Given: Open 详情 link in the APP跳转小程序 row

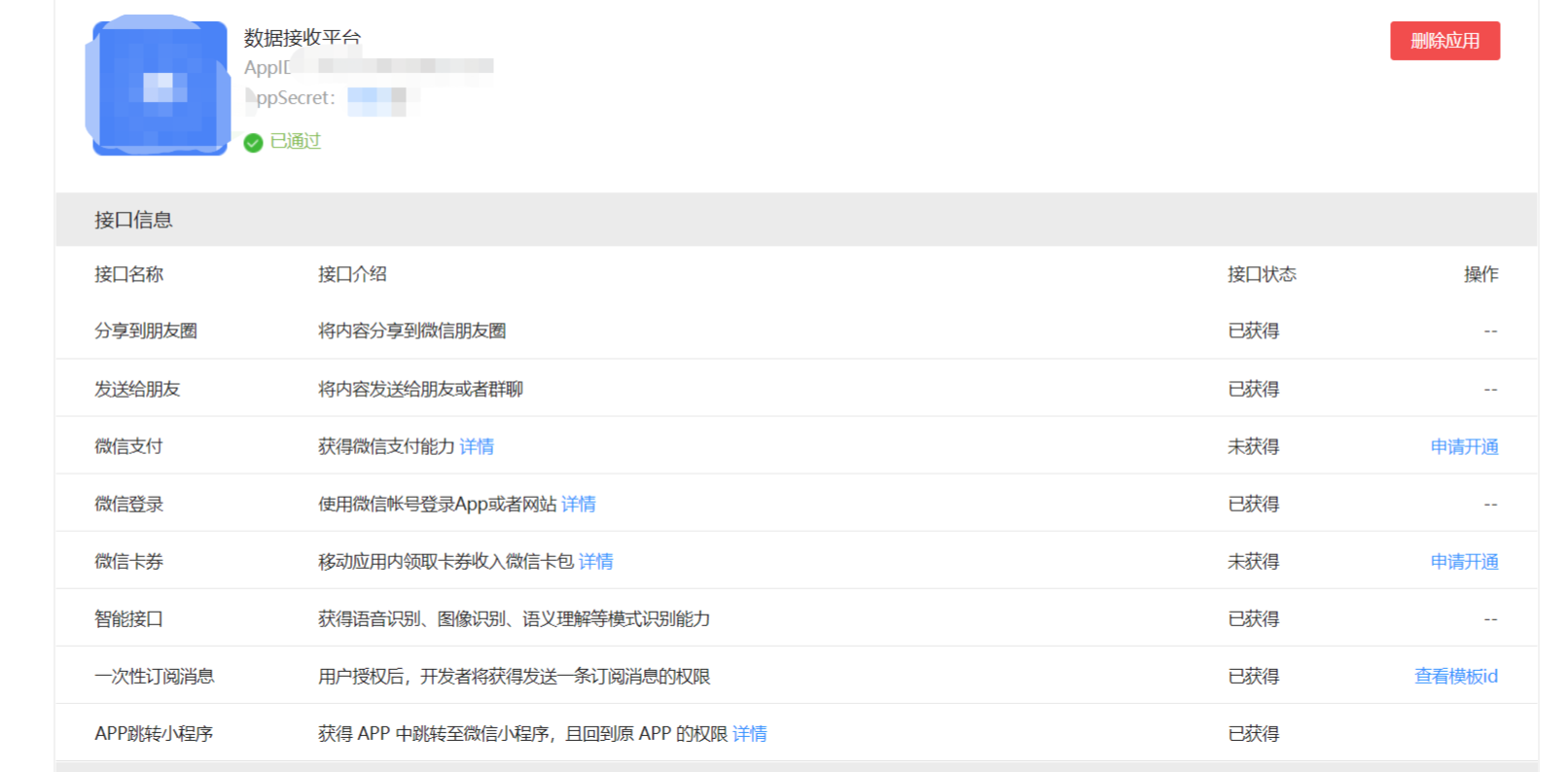Looking at the screenshot, I should (x=750, y=733).
